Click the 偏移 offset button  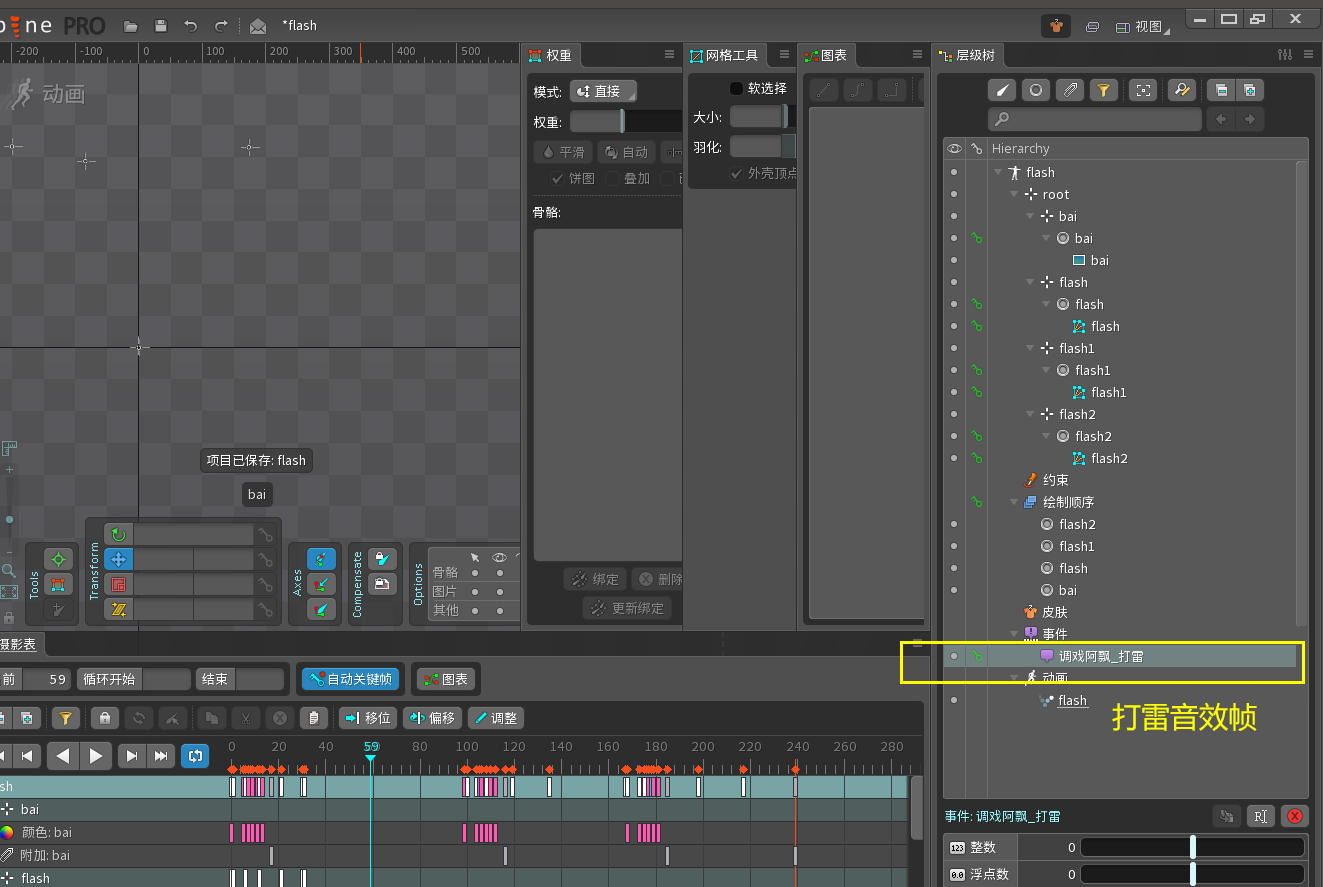(432, 718)
